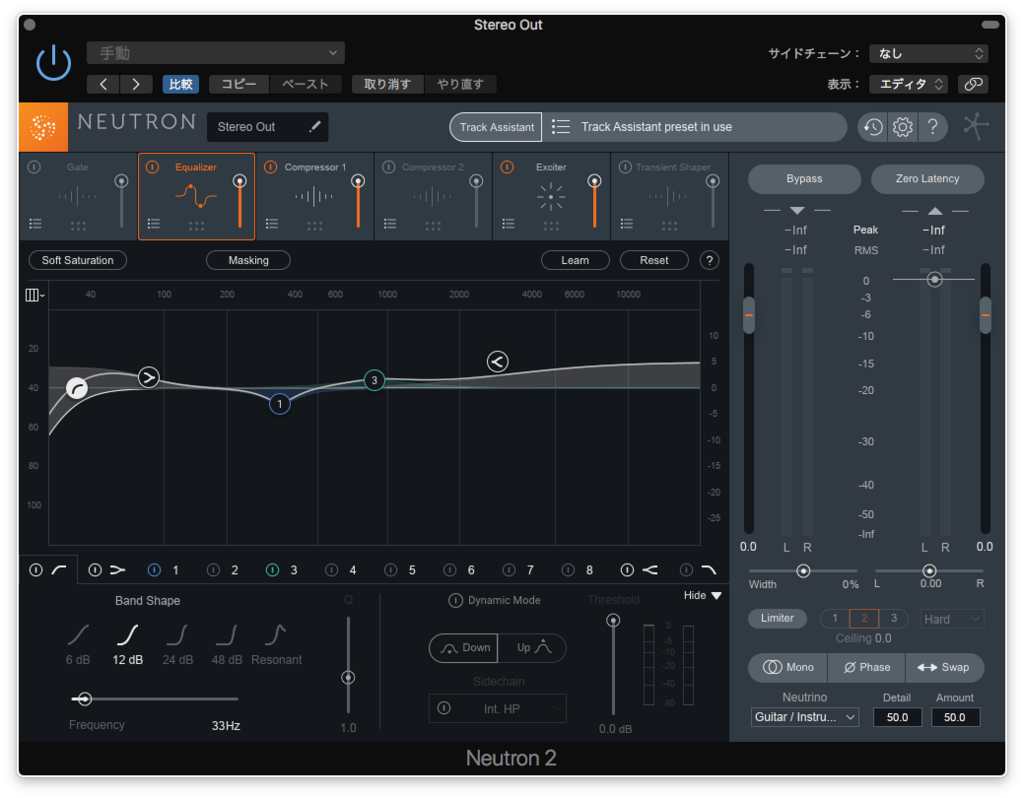Enable Dynamic Mode power toggle
1024x798 pixels.
pyautogui.click(x=455, y=601)
